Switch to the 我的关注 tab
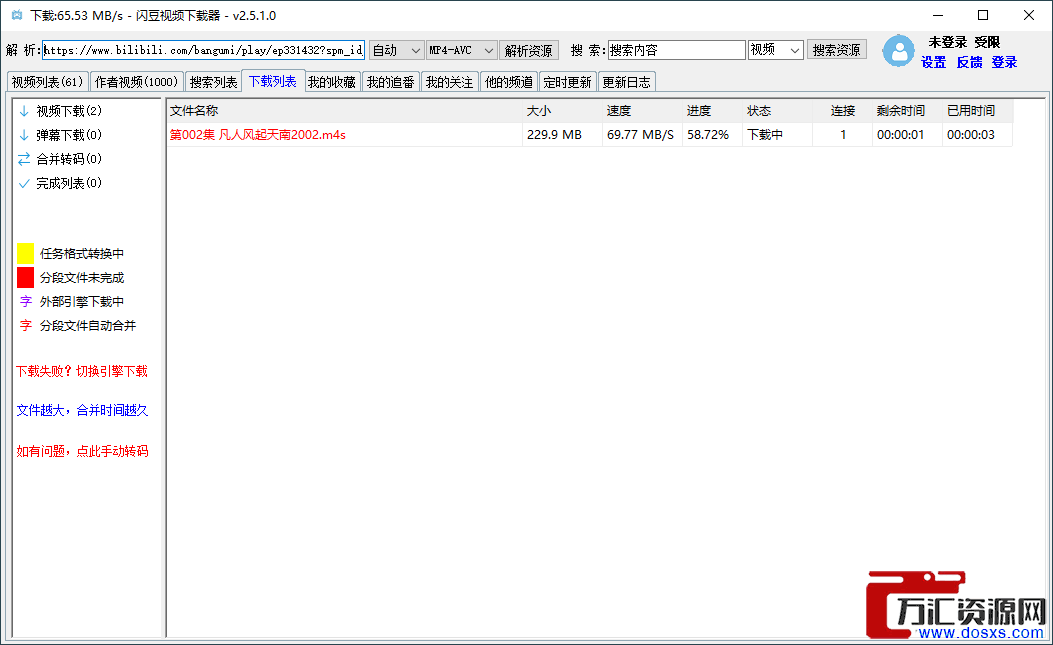Viewport: 1053px width, 645px height. point(449,82)
